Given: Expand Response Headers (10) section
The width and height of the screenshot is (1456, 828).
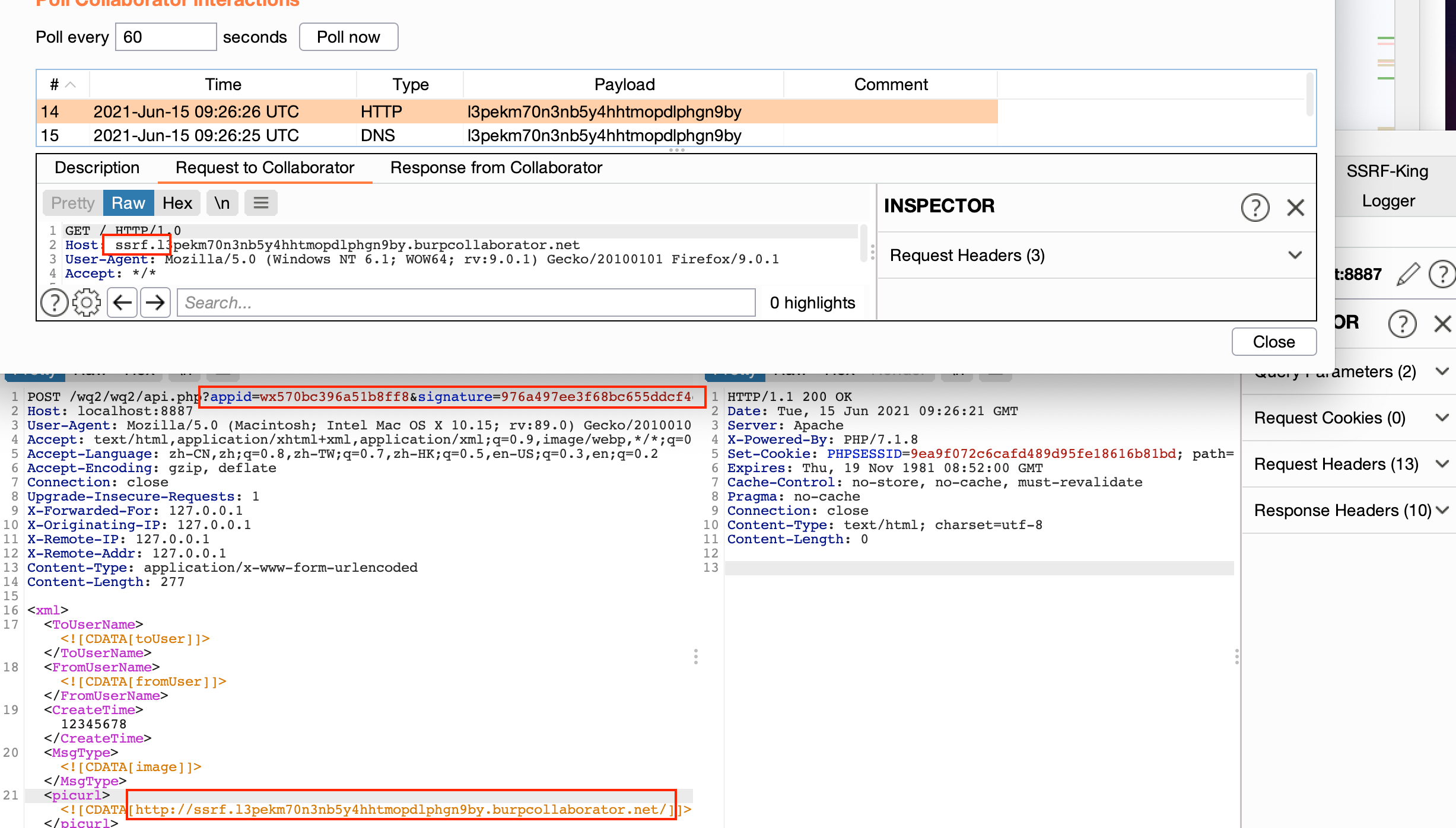Looking at the screenshot, I should (1349, 510).
